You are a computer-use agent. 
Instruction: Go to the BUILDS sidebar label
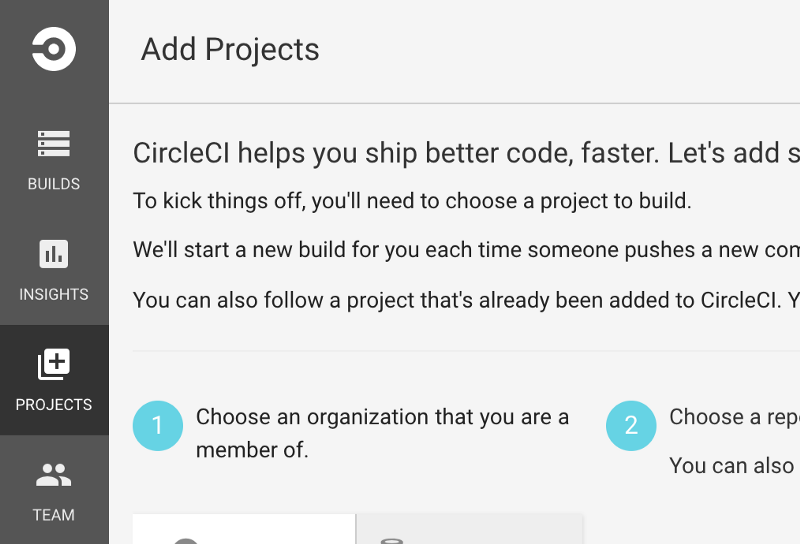click(54, 184)
